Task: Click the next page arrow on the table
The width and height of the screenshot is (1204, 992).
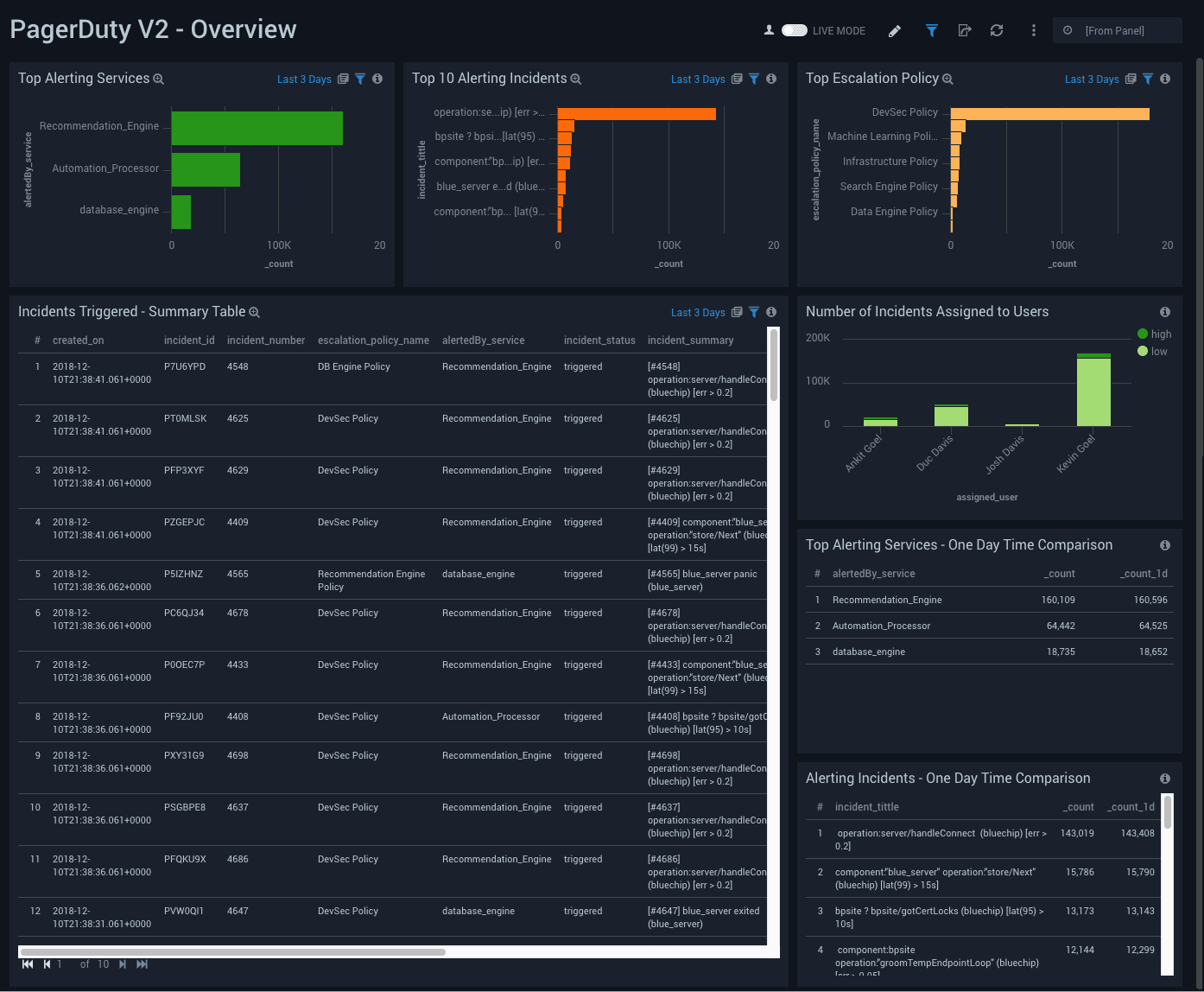Action: click(x=122, y=963)
